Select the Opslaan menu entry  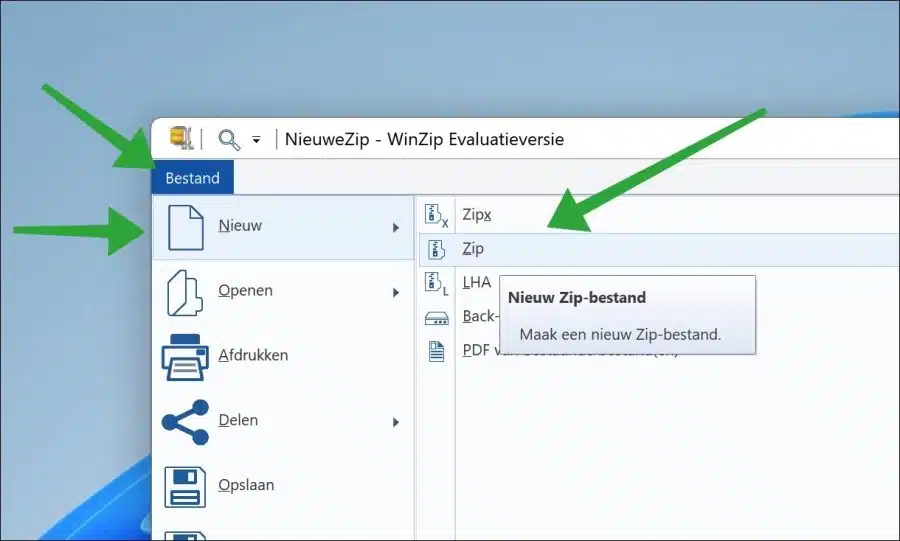[x=283, y=485]
